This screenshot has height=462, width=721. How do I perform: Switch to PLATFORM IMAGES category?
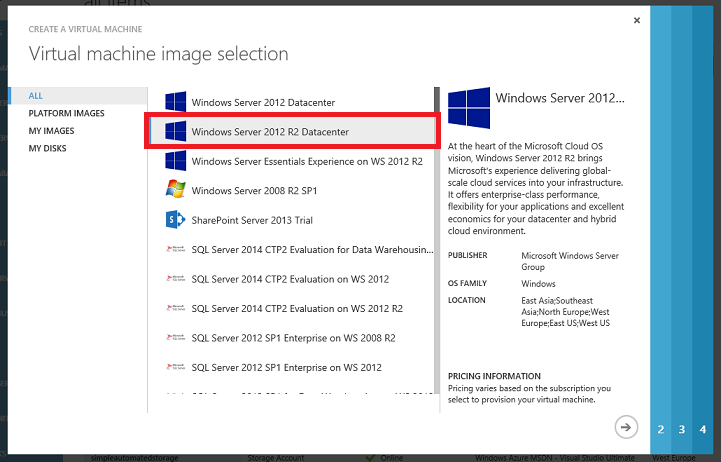point(65,114)
